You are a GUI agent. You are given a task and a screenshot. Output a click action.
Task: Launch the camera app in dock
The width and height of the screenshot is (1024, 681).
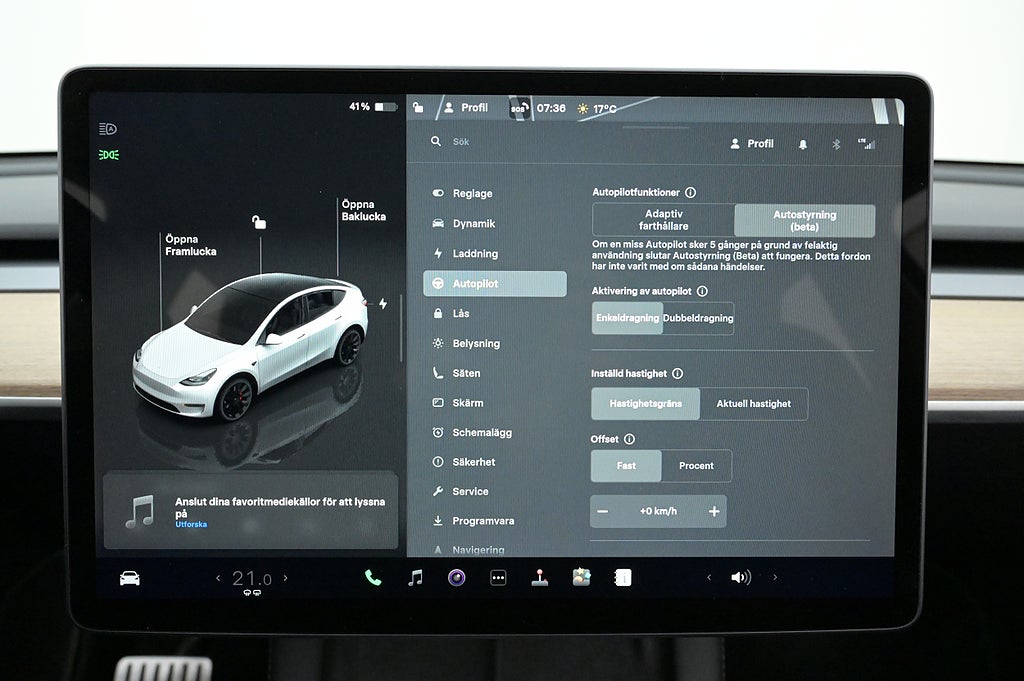[456, 577]
